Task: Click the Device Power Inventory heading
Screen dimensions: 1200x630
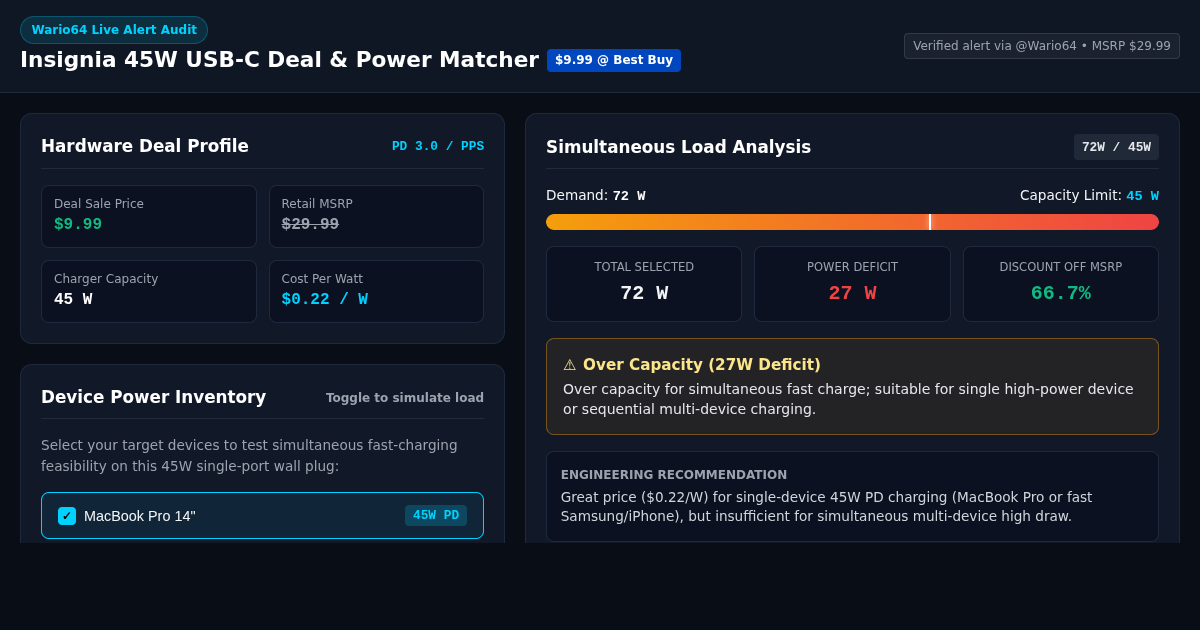Action: pyautogui.click(x=153, y=397)
